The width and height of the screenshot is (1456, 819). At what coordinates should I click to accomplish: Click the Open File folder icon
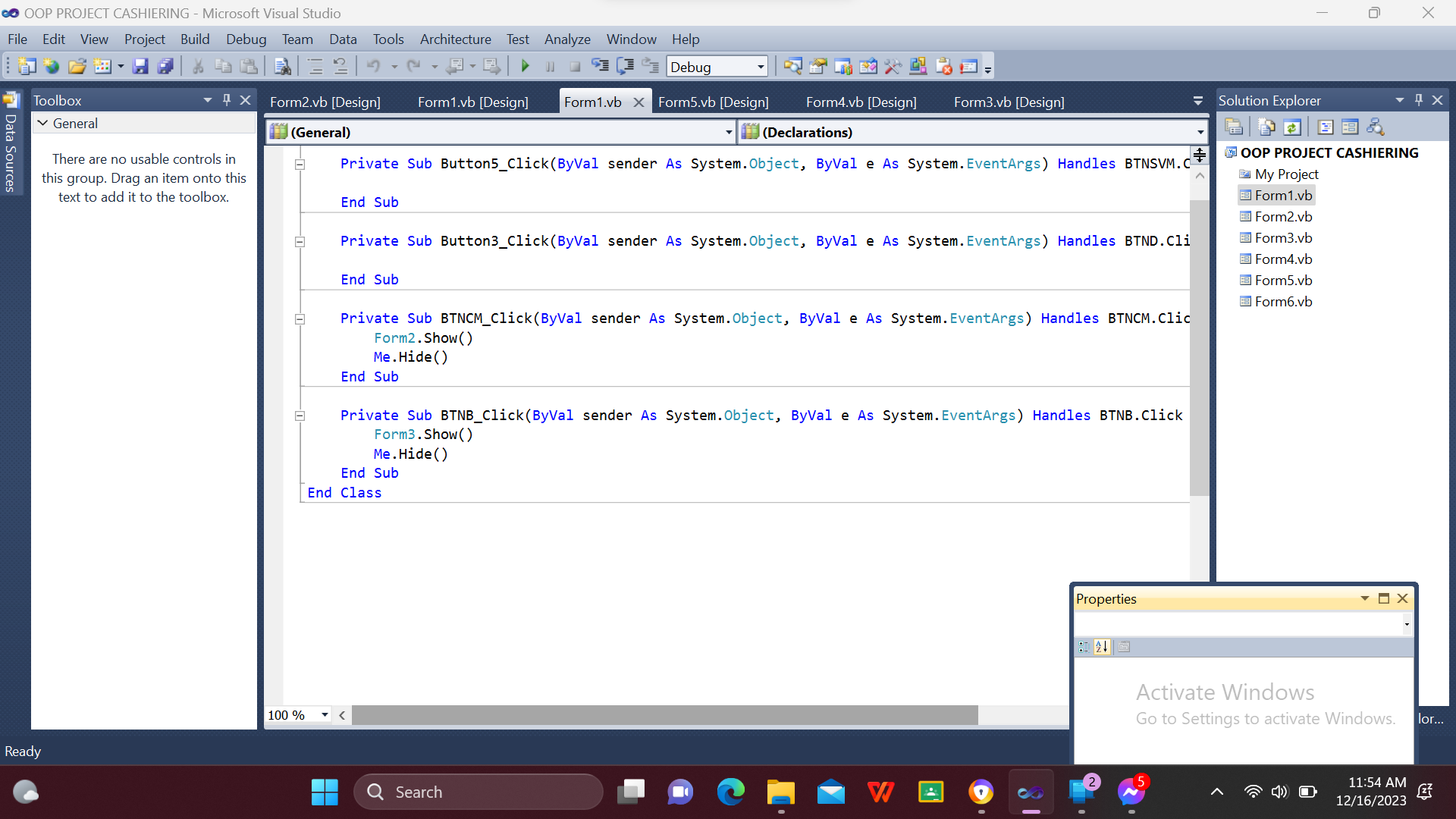pos(77,67)
